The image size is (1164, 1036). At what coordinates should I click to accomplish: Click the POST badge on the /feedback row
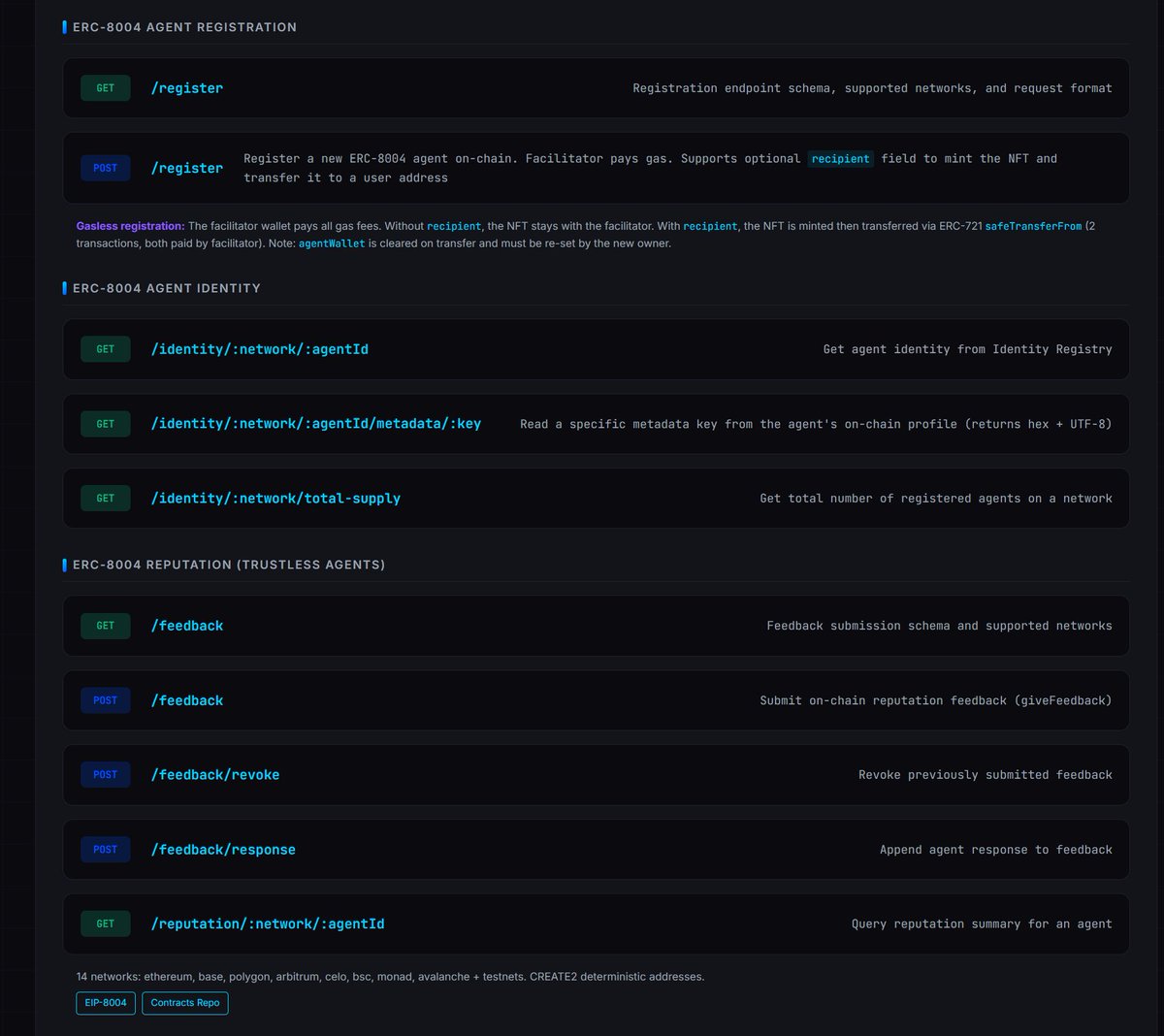(x=106, y=701)
